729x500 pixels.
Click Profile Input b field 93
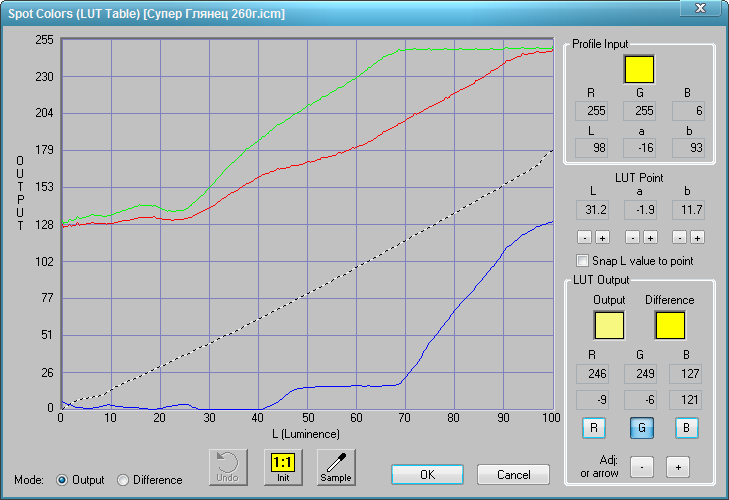tap(689, 148)
